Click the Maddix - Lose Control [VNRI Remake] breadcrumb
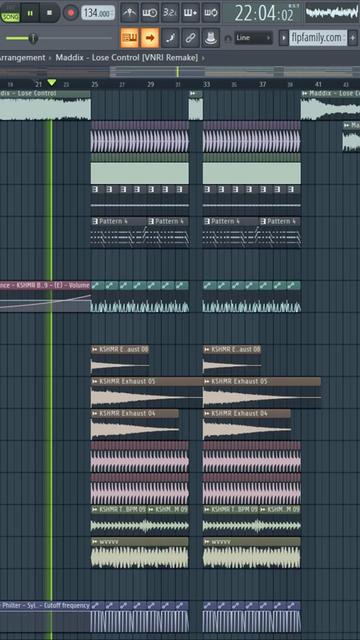The width and height of the screenshot is (360, 640). 127,58
